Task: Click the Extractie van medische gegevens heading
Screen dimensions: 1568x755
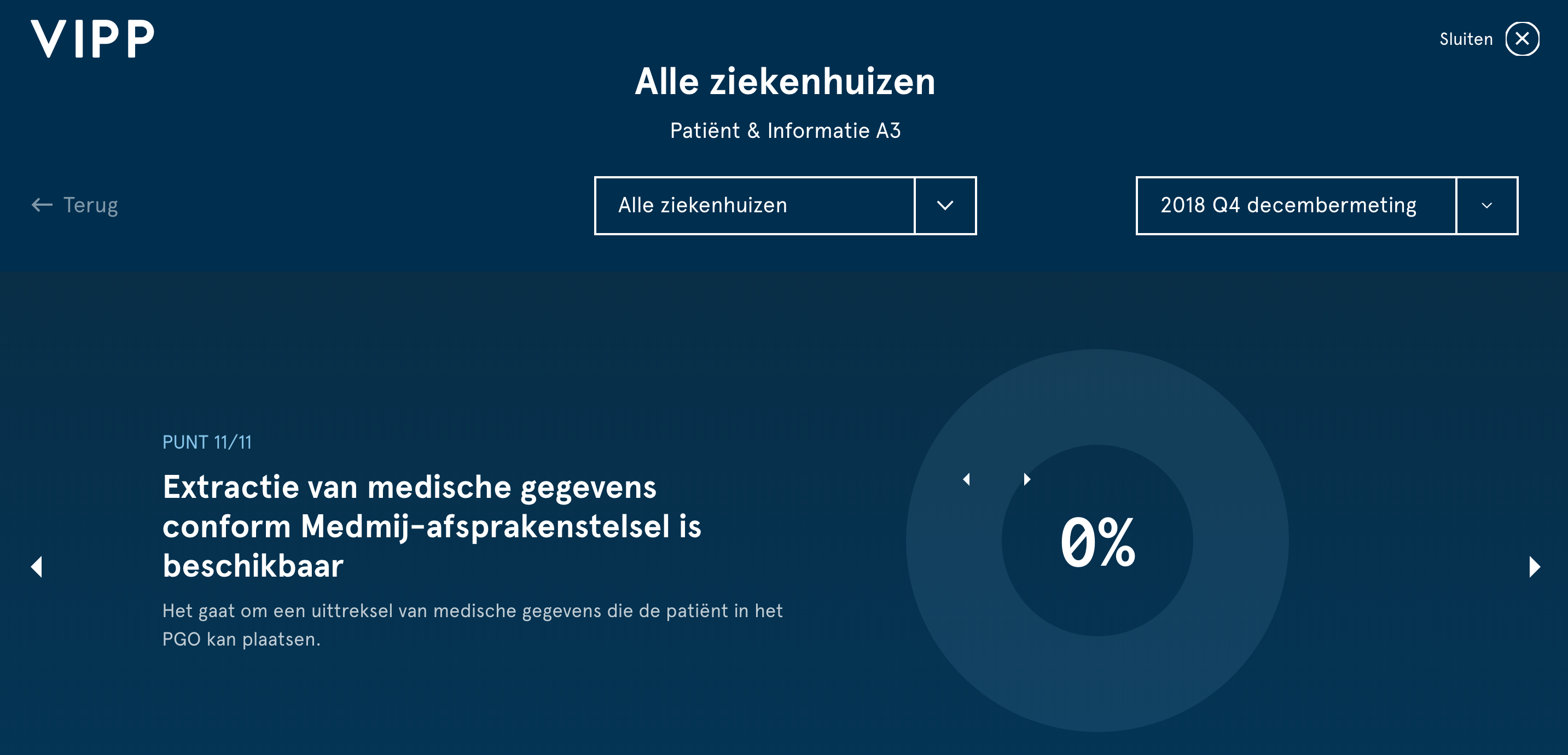Action: [432, 526]
